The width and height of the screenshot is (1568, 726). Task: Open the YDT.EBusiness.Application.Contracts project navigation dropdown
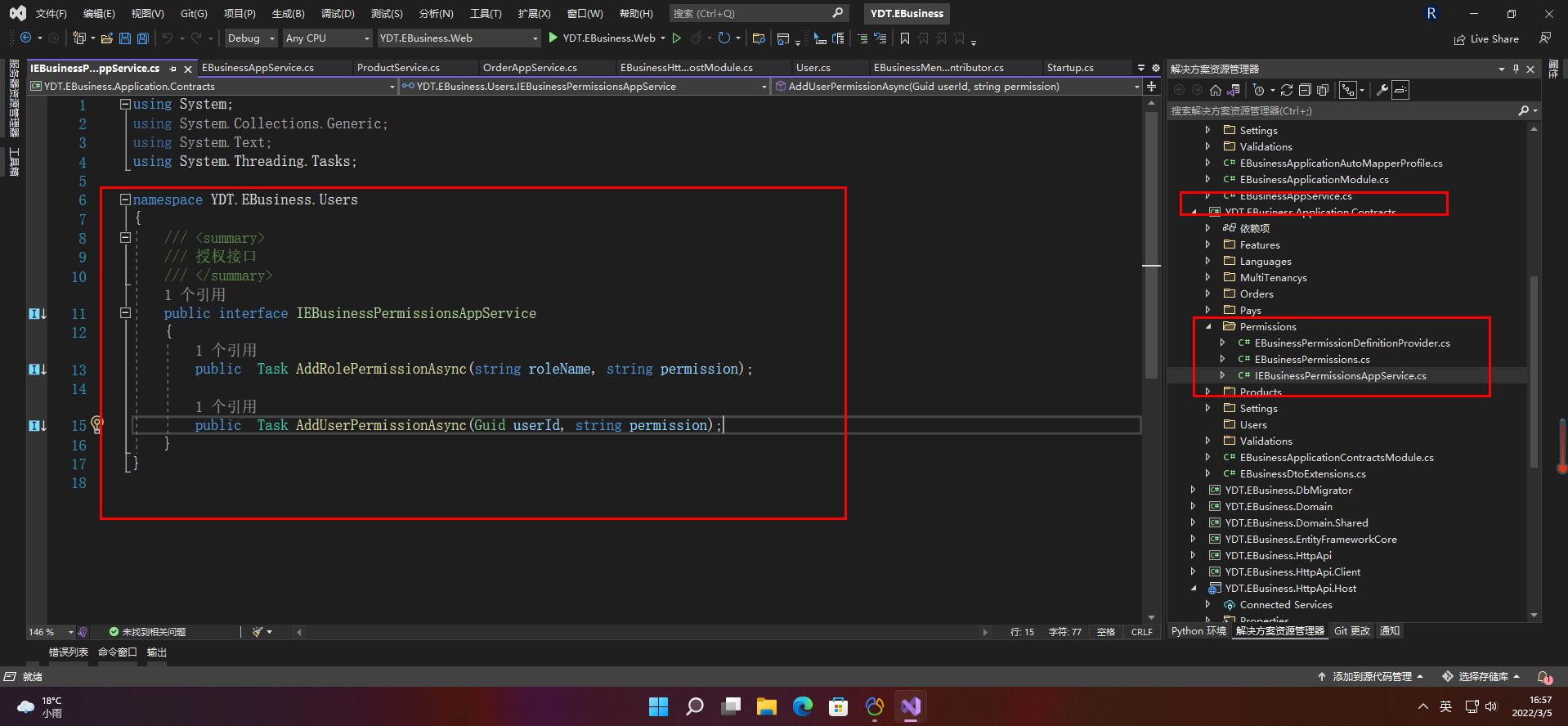pos(213,86)
